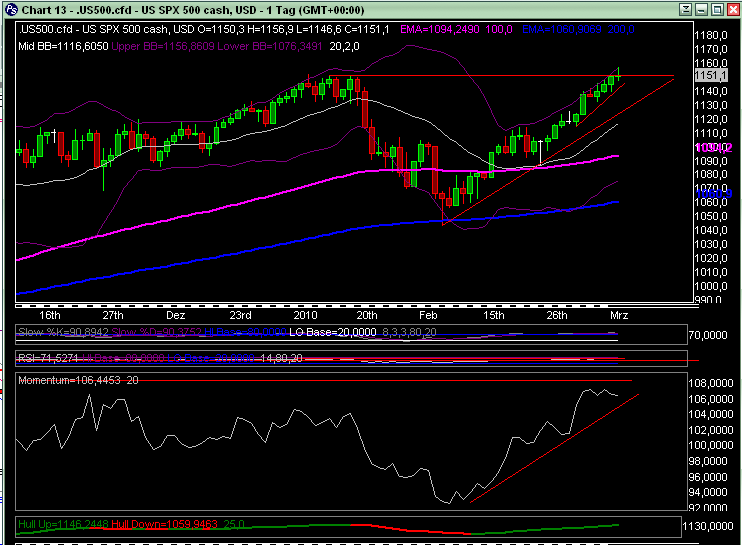Click the red horizontal resistance line
Viewport: 742px width, 545px height.
pos(502,76)
